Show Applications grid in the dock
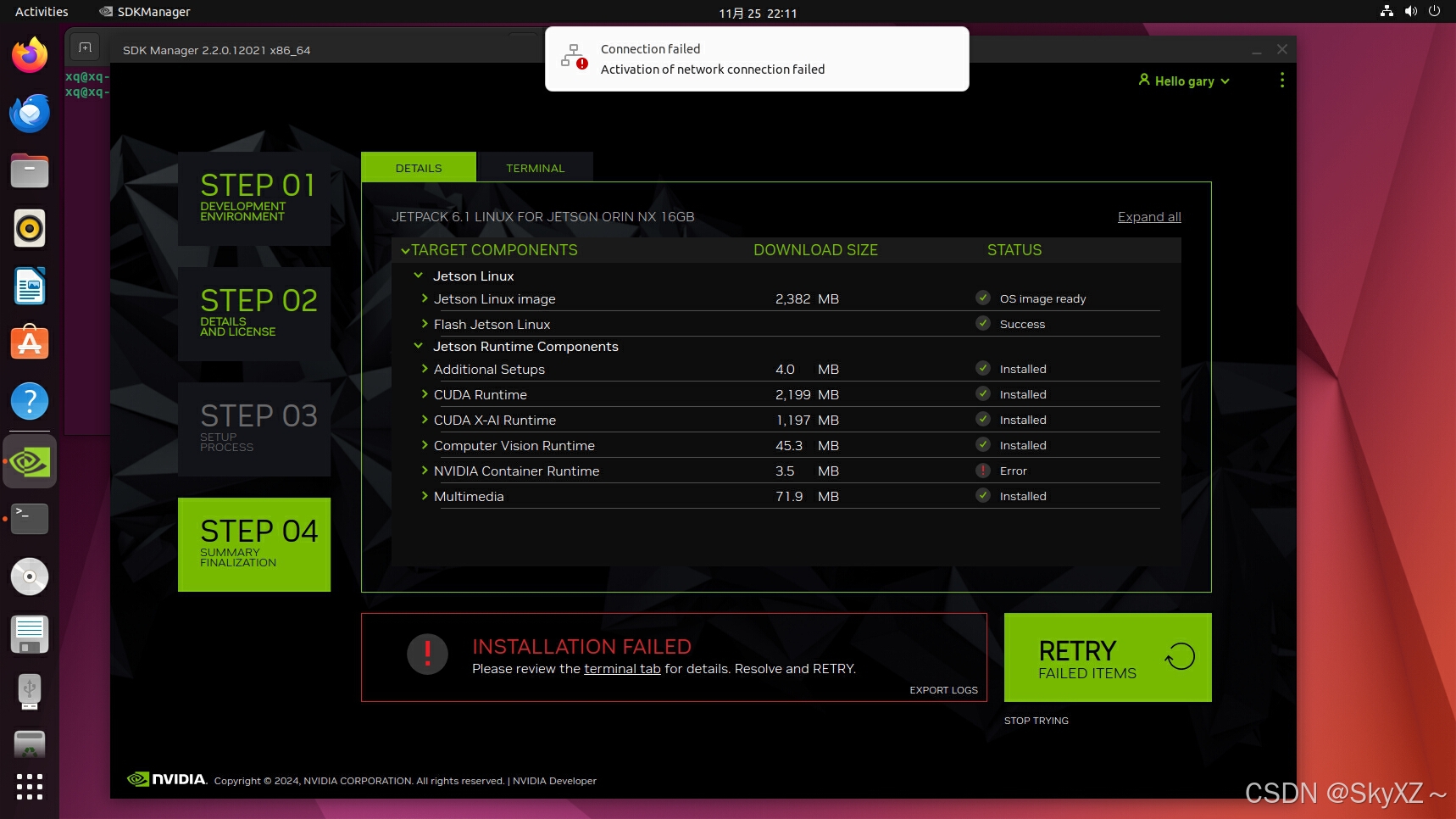 tap(30, 787)
